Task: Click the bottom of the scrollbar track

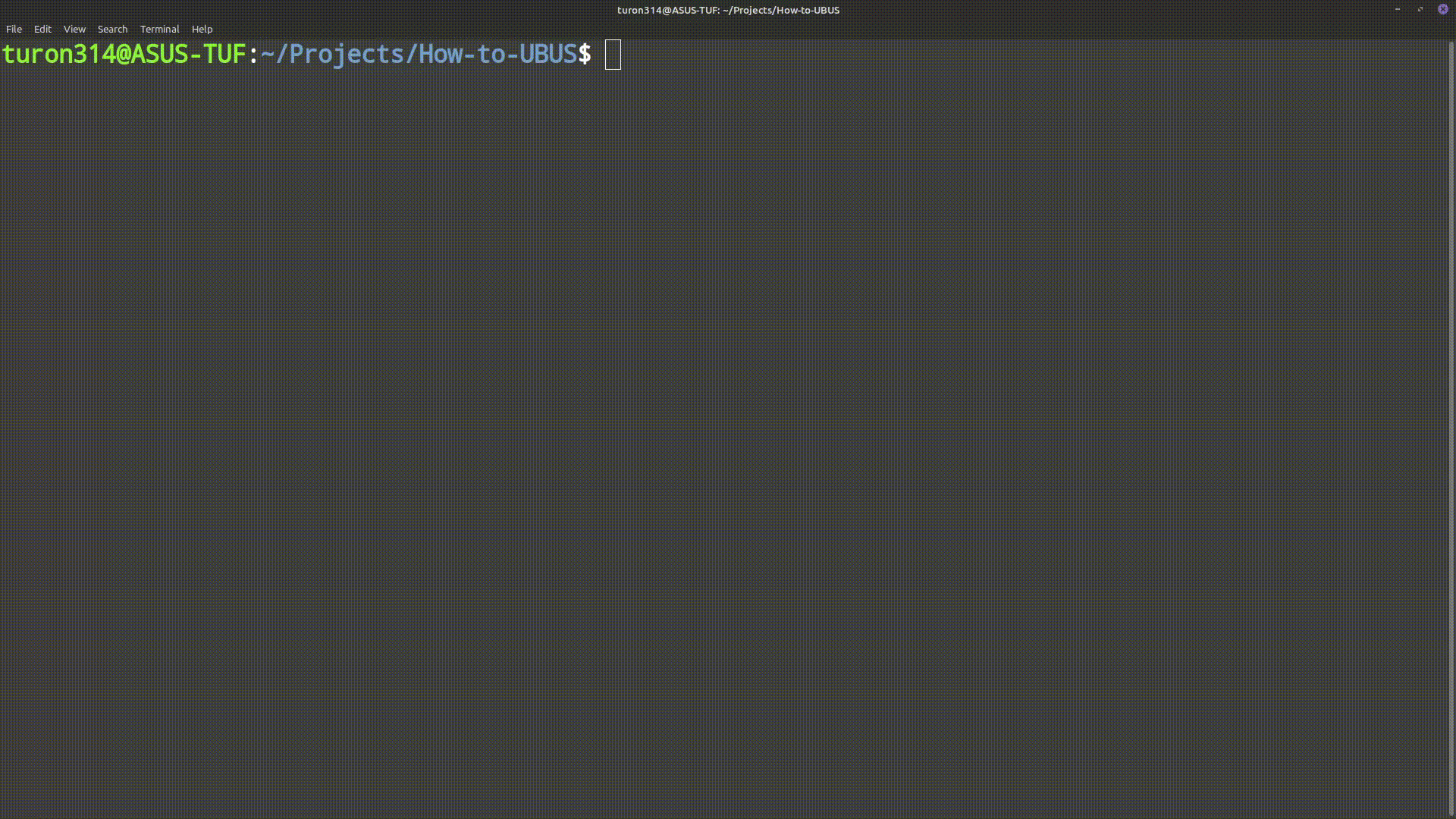Action: 1451,804
